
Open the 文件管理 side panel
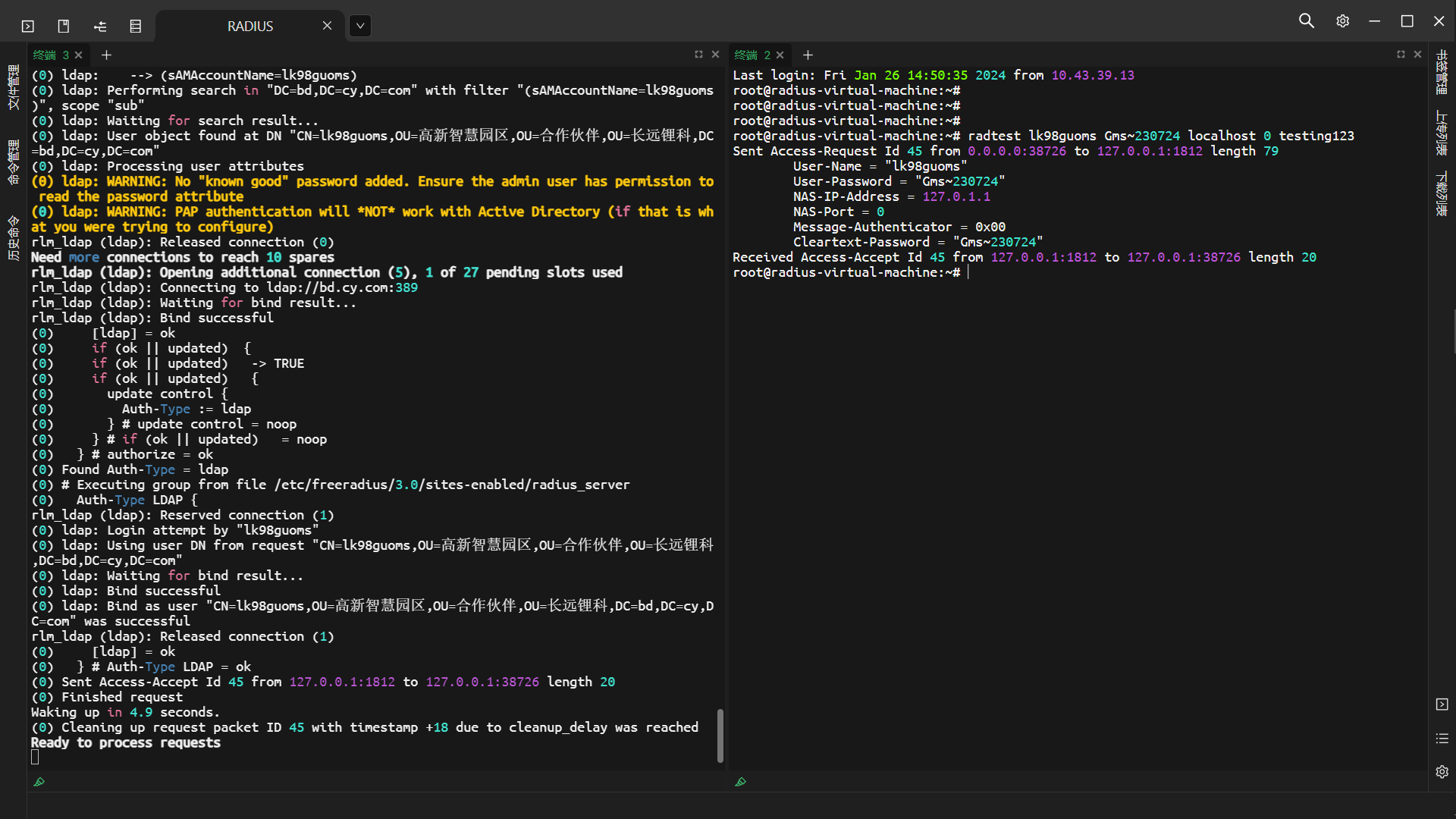pyautogui.click(x=13, y=87)
